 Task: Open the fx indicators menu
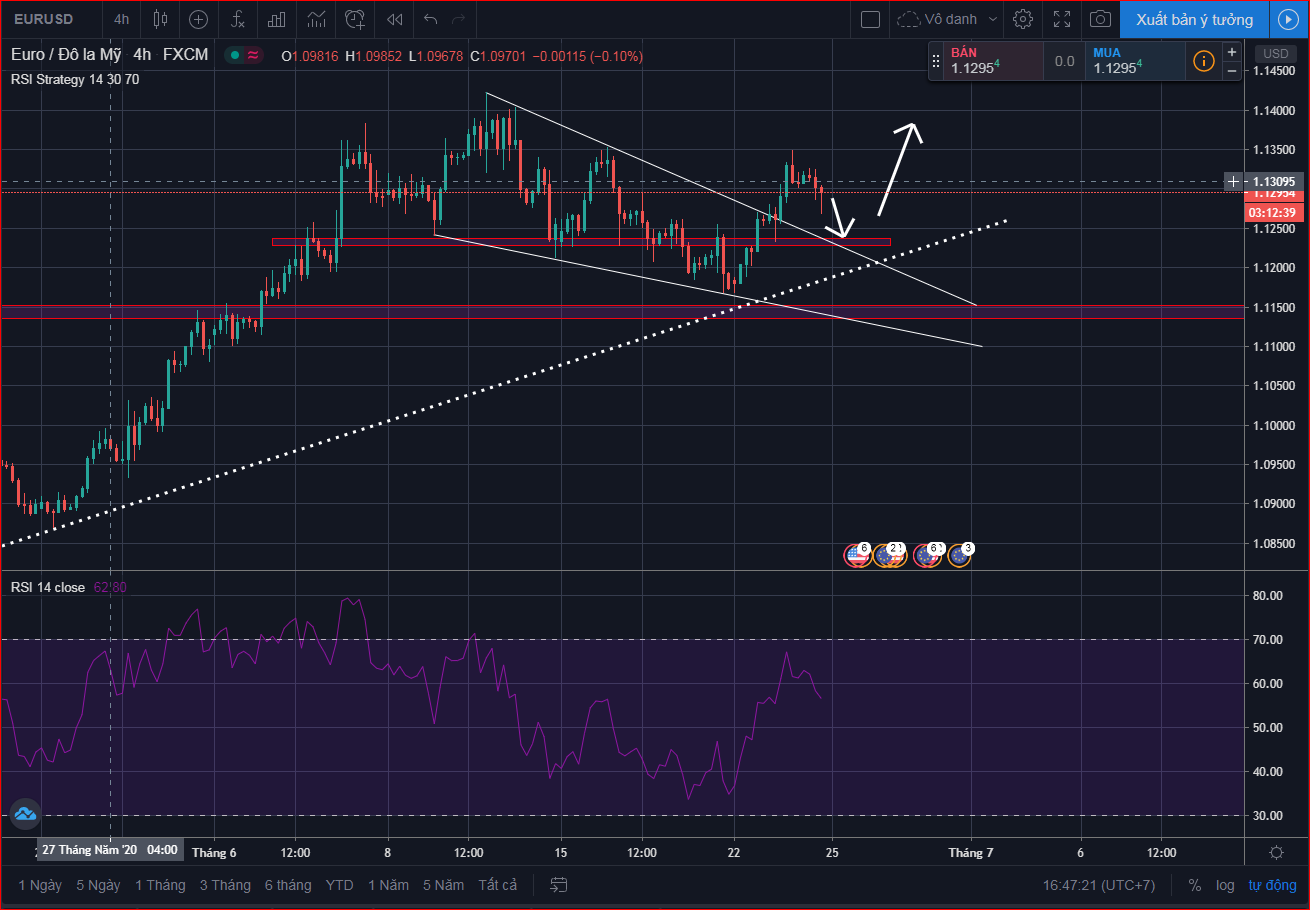238,19
